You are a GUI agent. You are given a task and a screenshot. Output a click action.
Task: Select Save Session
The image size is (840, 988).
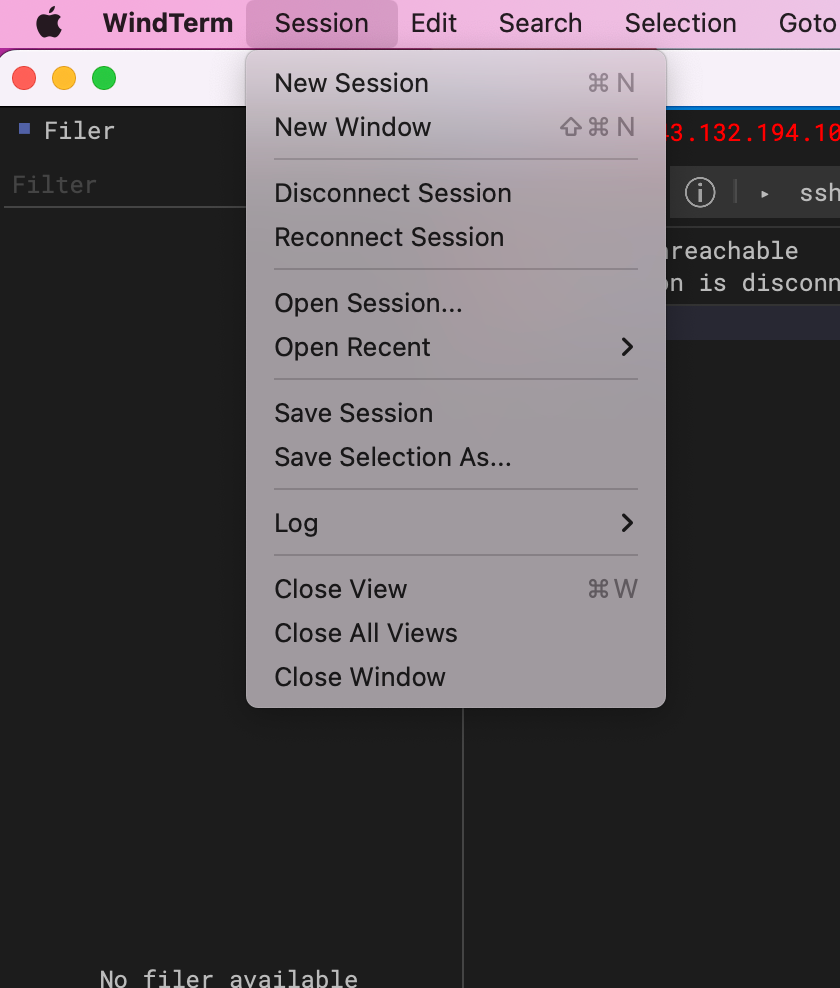click(353, 413)
